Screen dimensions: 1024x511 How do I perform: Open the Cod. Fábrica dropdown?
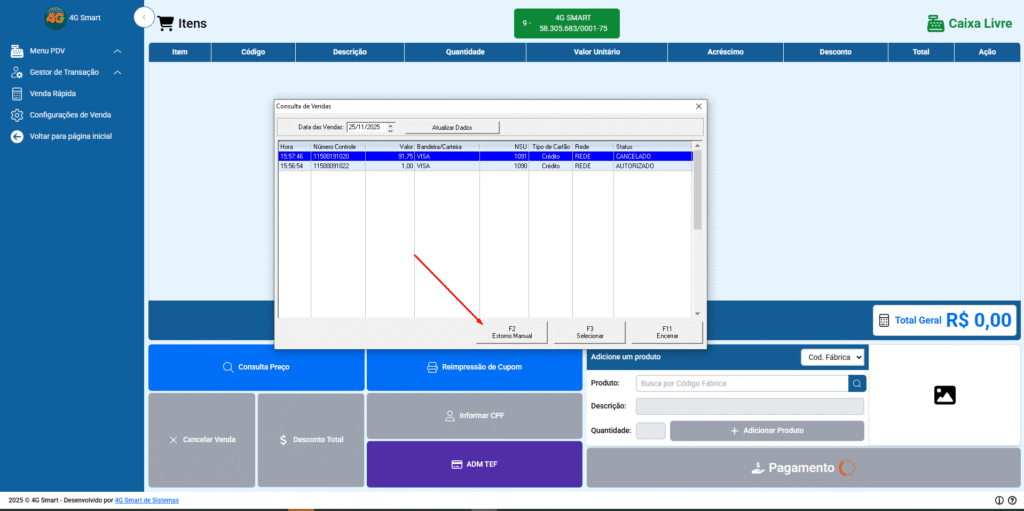pos(832,357)
